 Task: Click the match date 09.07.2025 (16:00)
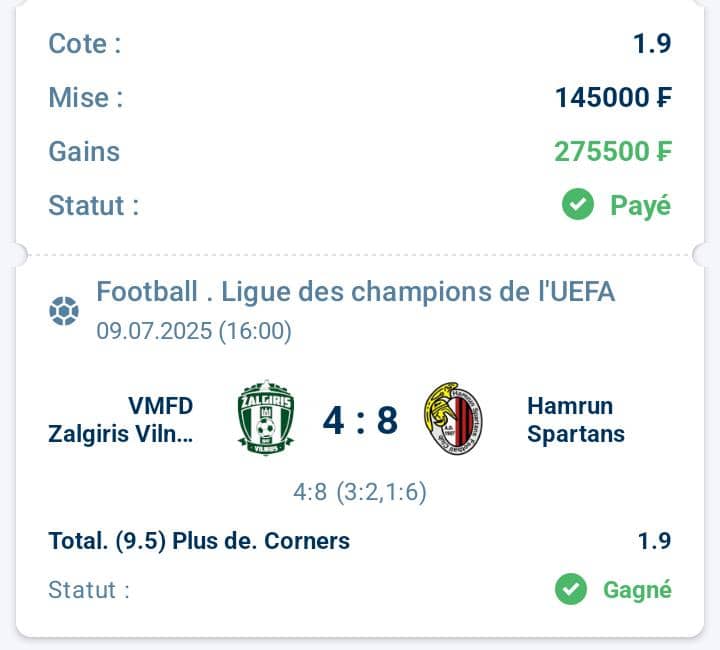click(x=194, y=331)
